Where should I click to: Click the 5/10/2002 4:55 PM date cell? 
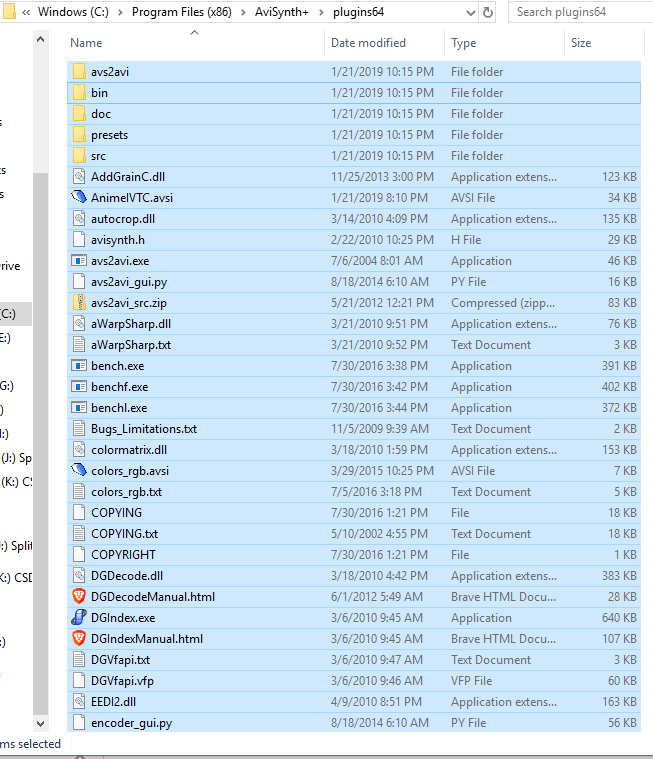[x=380, y=533]
